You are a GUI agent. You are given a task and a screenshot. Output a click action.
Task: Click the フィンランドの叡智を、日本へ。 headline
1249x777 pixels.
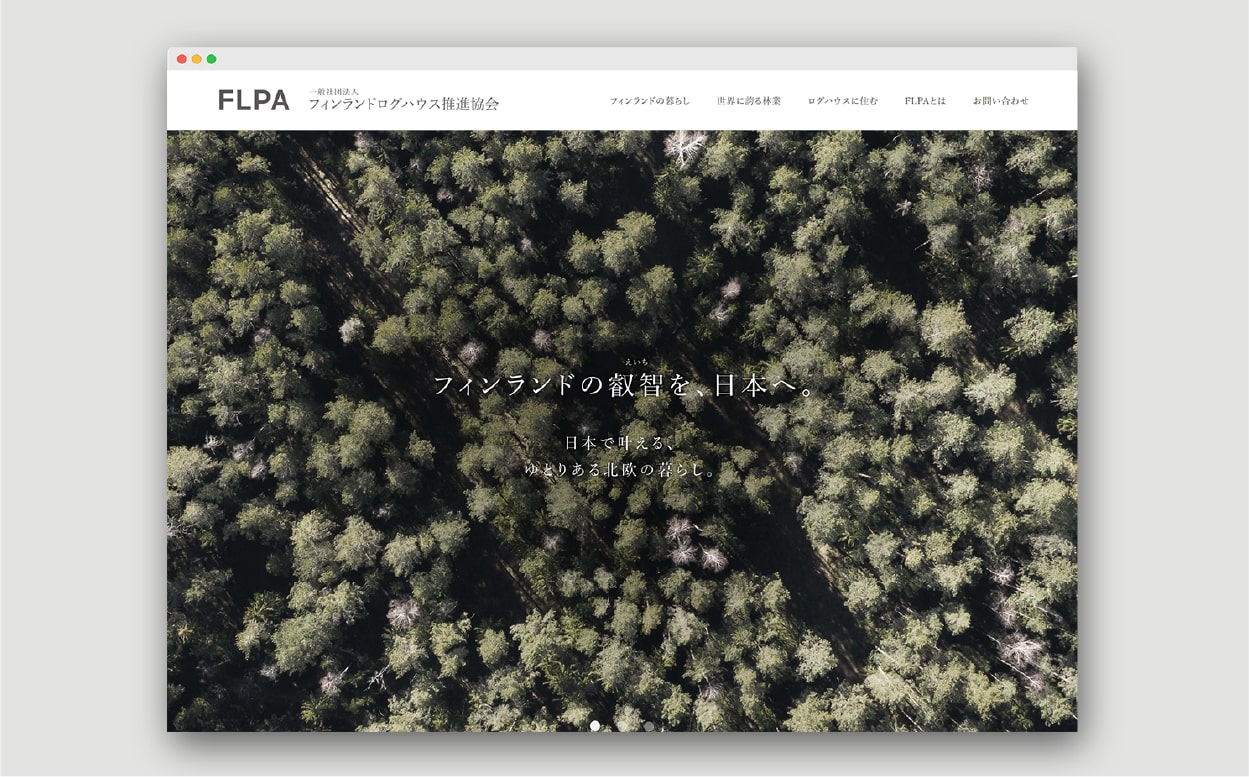click(x=624, y=386)
